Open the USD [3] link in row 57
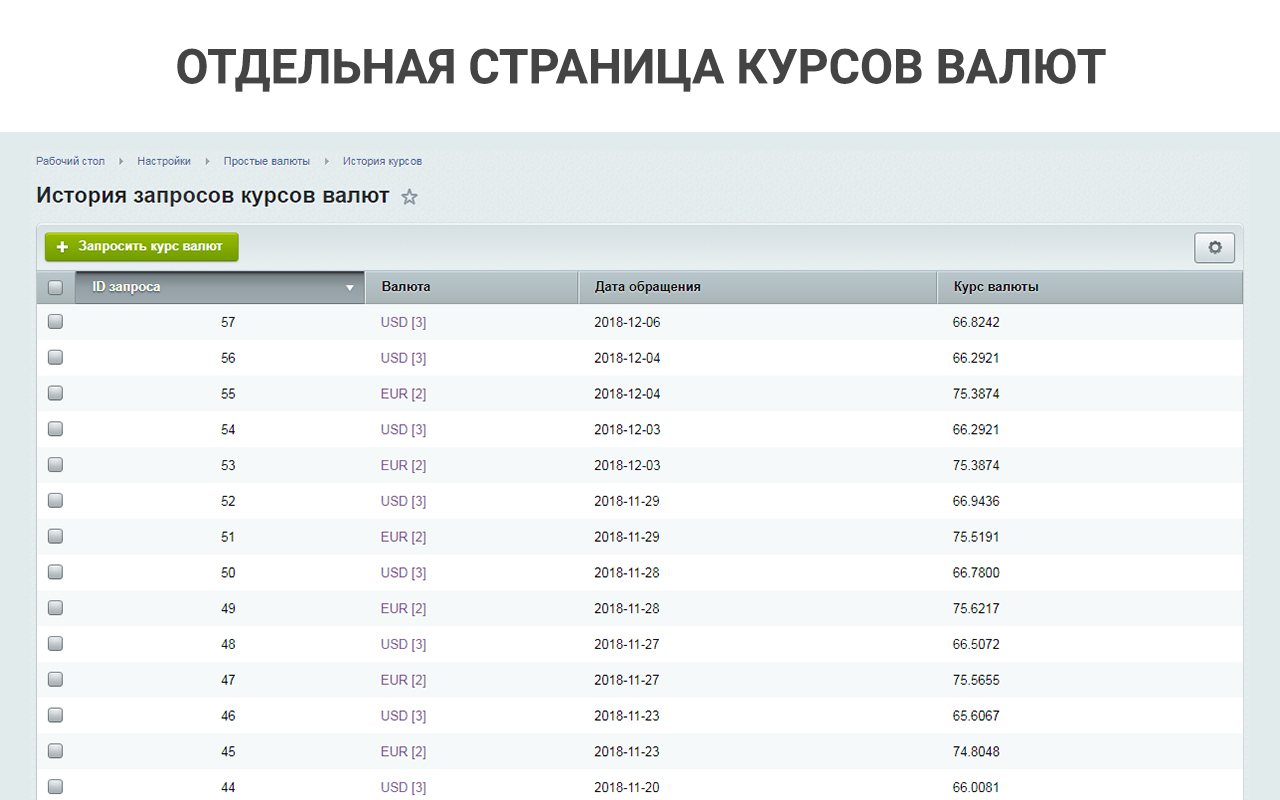This screenshot has height=800, width=1280. click(x=403, y=322)
